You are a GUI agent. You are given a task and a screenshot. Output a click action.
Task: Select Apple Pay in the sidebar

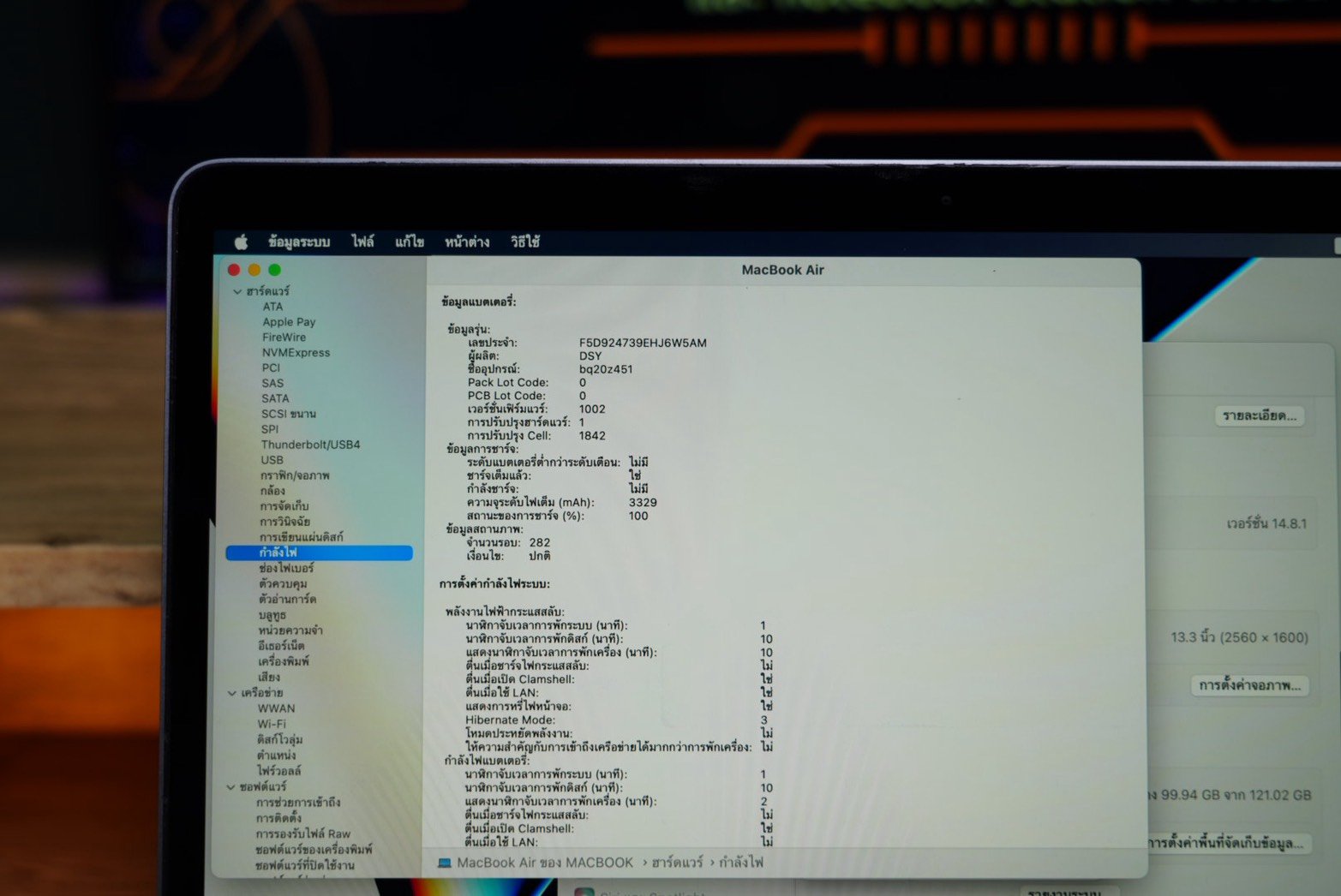pos(289,322)
